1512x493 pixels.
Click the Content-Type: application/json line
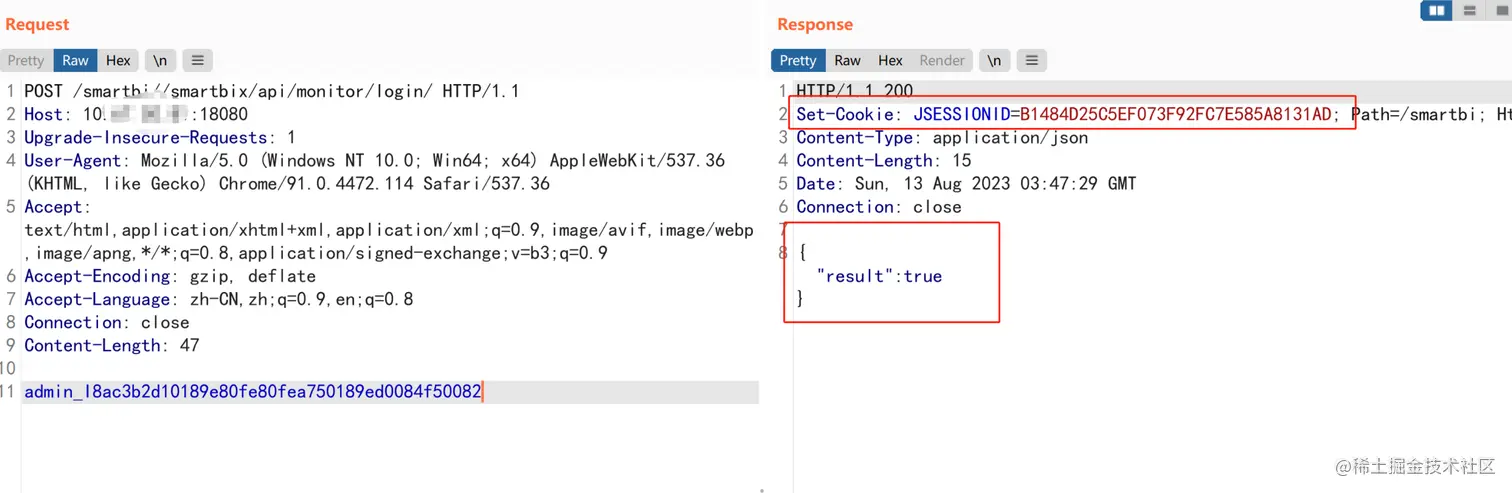pyautogui.click(x=942, y=137)
